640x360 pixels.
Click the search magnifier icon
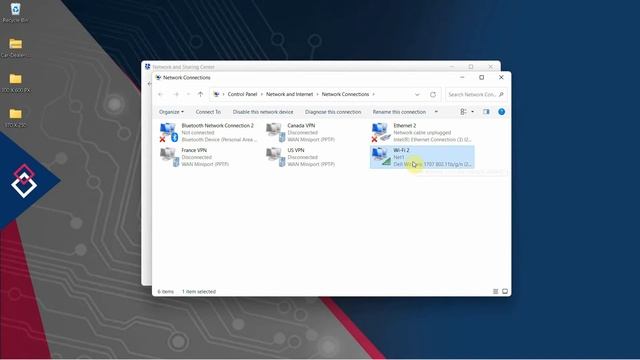[501, 94]
